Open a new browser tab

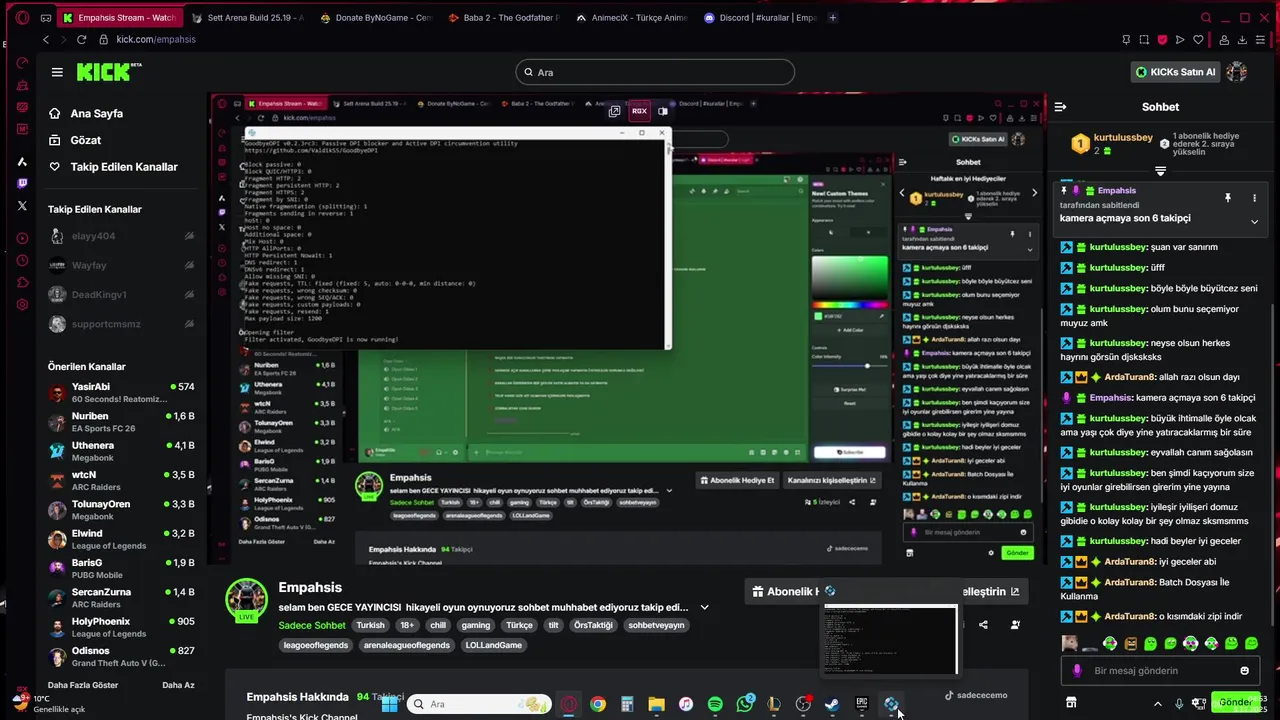click(x=833, y=18)
